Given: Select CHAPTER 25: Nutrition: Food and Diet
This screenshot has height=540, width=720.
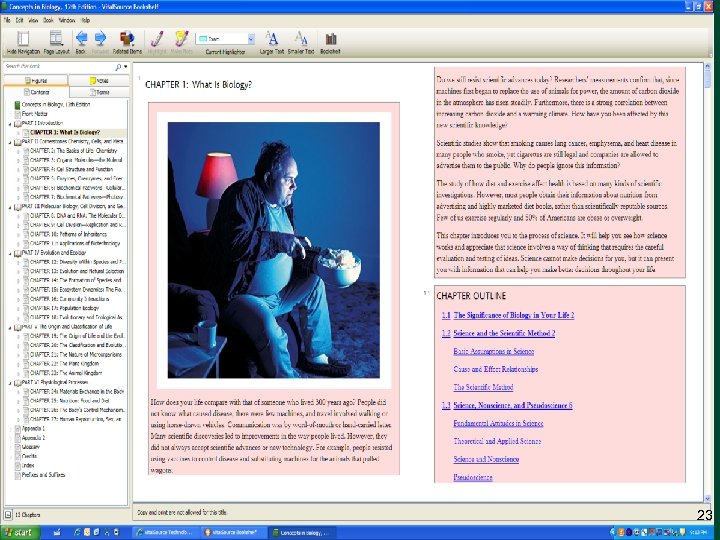Looking at the screenshot, I should pos(69,401).
